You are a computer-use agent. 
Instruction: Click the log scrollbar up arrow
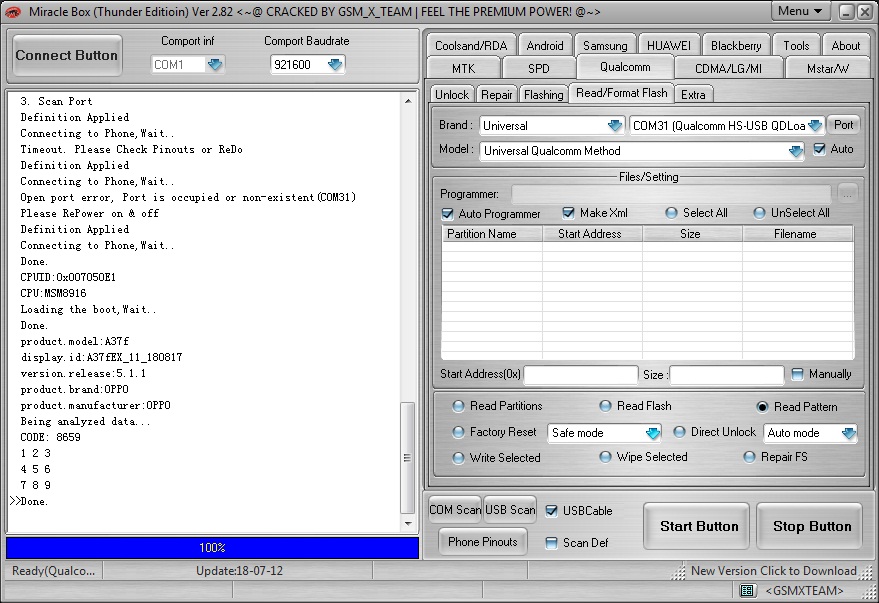(408, 101)
